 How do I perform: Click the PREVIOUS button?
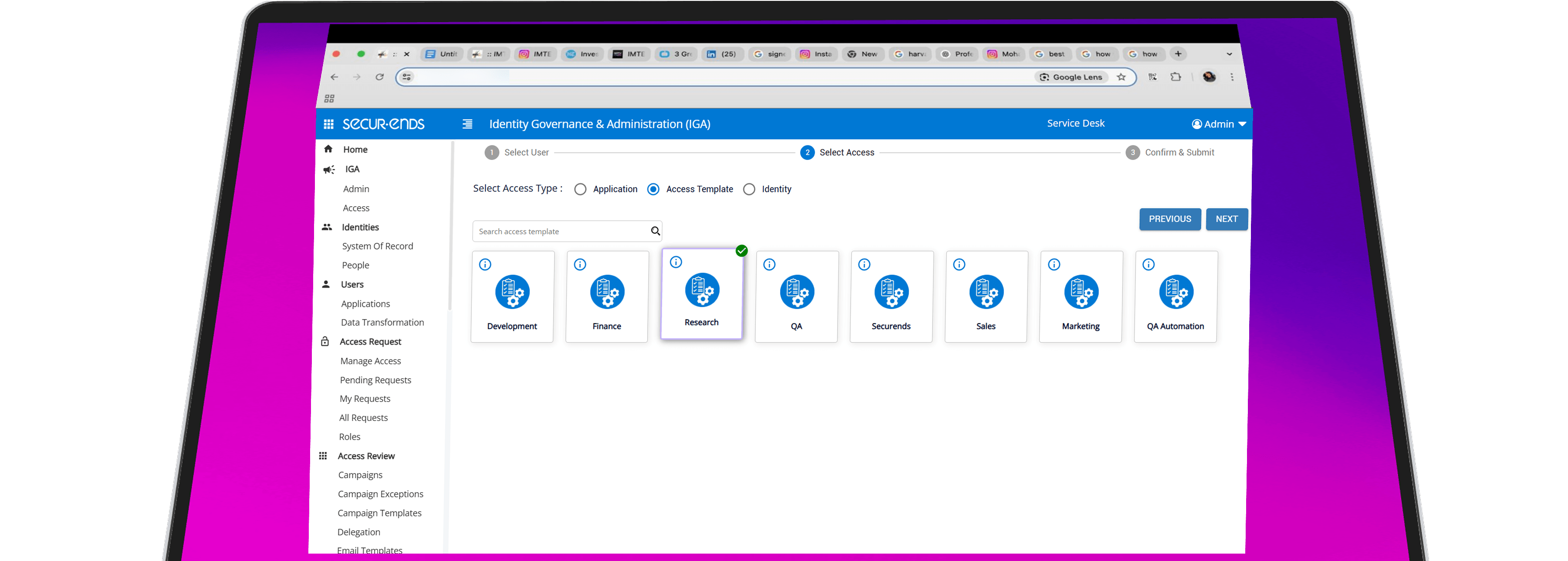click(x=1170, y=219)
